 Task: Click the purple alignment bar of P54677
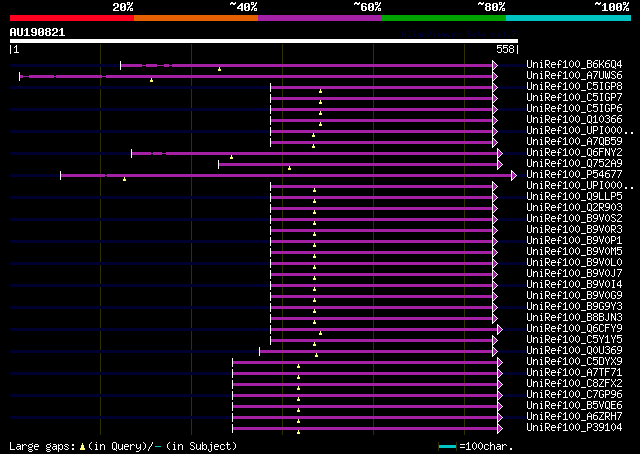286,176
